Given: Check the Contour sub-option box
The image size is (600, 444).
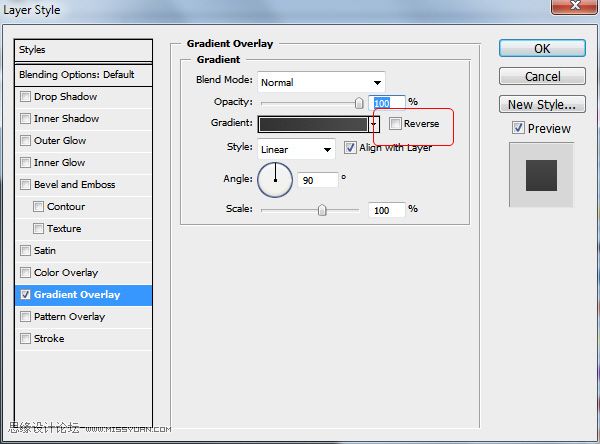Looking at the screenshot, I should [38, 207].
